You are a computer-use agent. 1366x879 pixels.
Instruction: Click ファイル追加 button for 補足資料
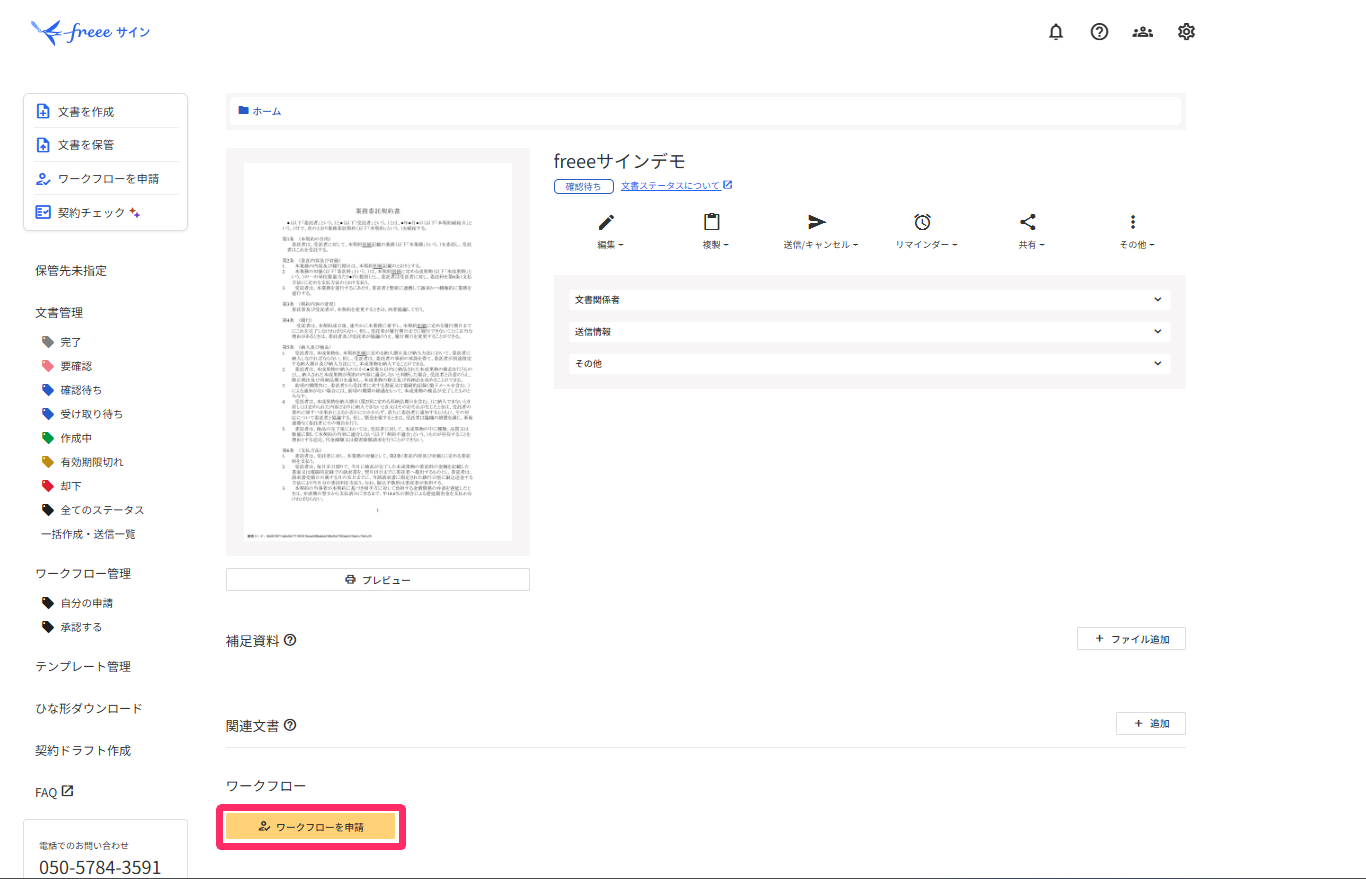[1131, 639]
